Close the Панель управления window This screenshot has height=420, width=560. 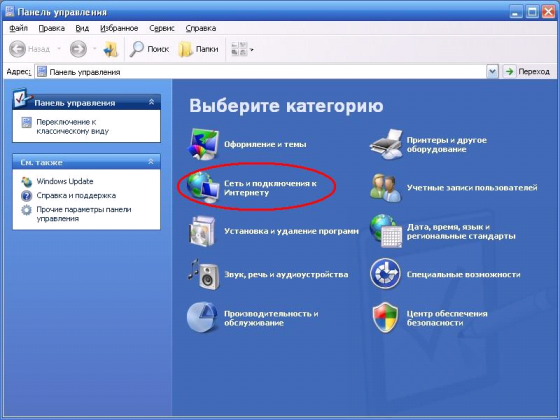pyautogui.click(x=548, y=12)
